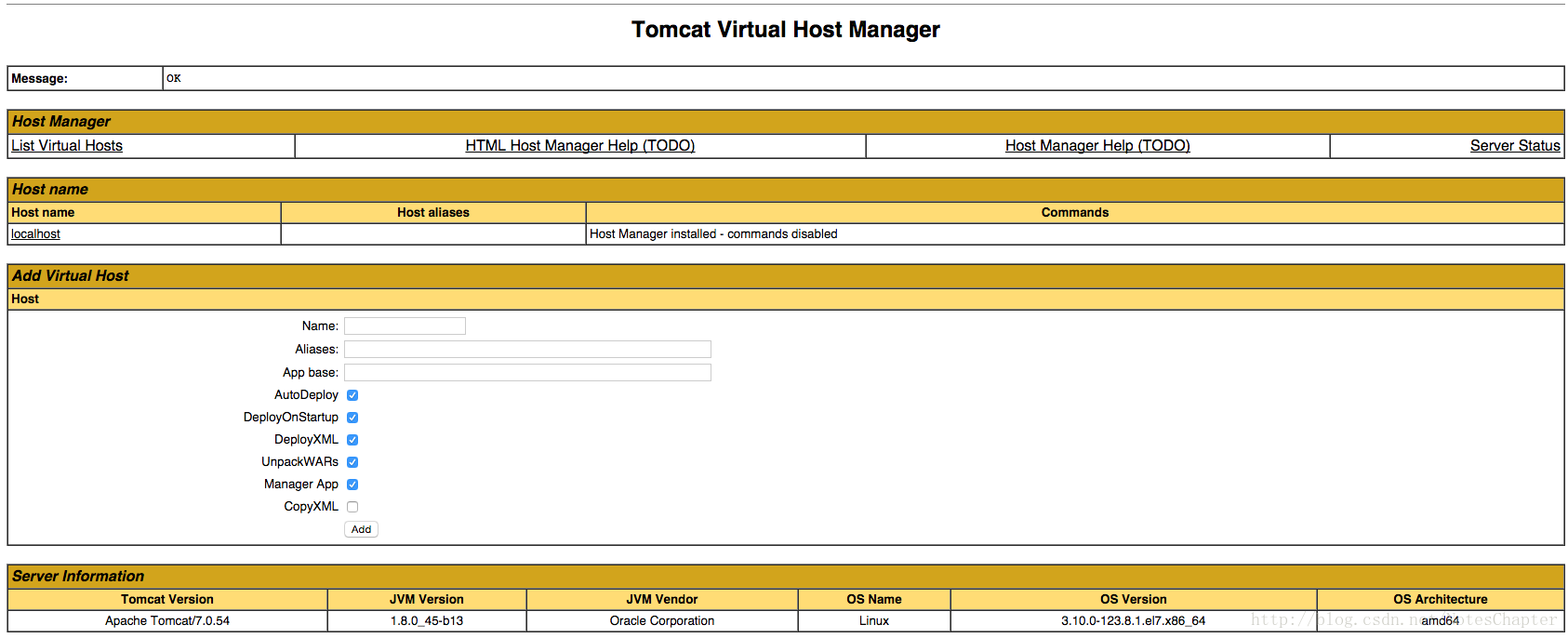Uncheck the Manager App checkbox
The height and width of the screenshot is (638, 1568).
click(352, 485)
